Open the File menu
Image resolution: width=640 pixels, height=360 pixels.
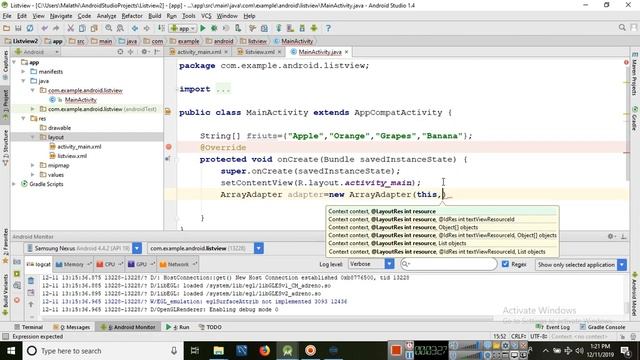click(7, 16)
